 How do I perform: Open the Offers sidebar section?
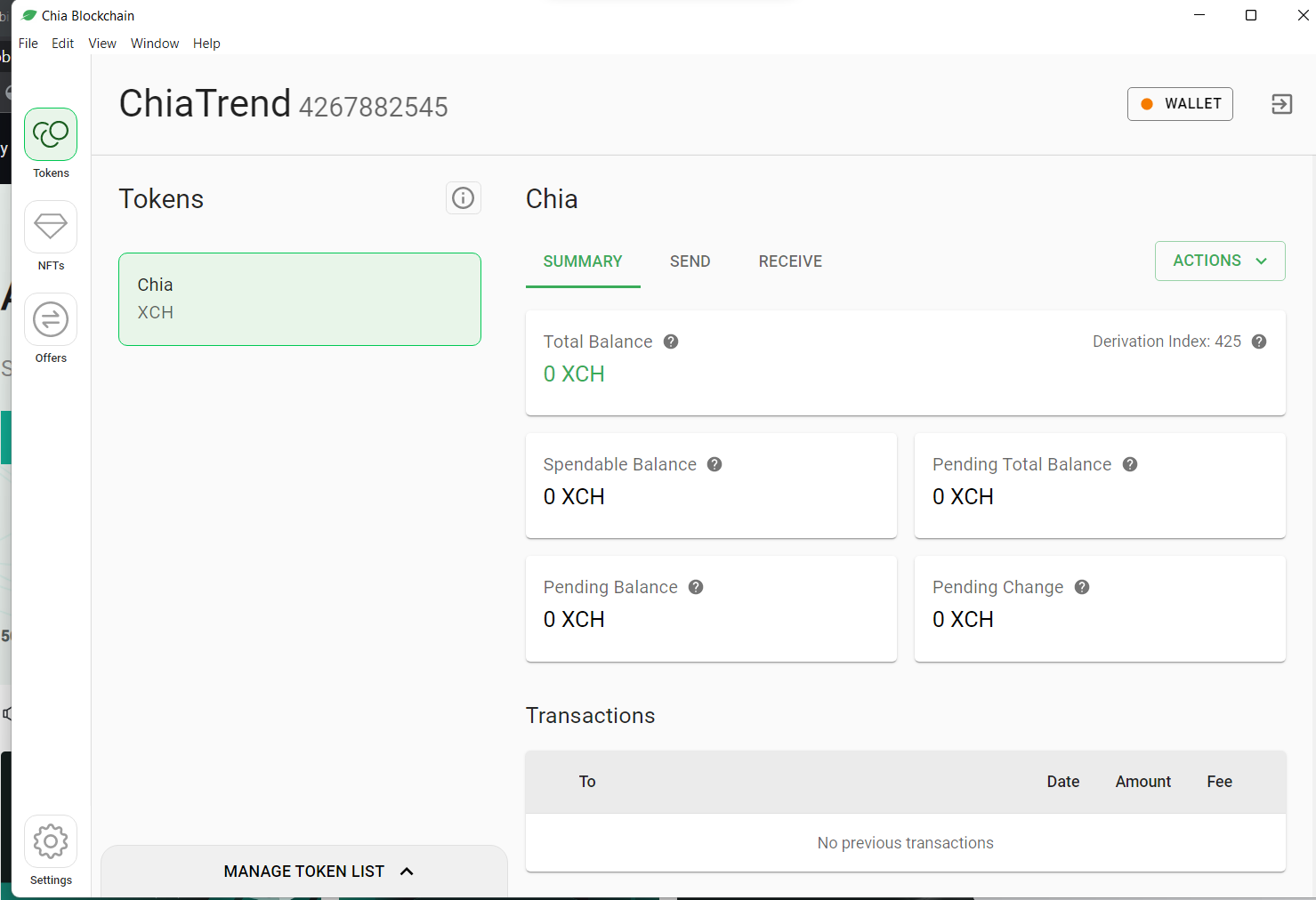click(x=51, y=319)
